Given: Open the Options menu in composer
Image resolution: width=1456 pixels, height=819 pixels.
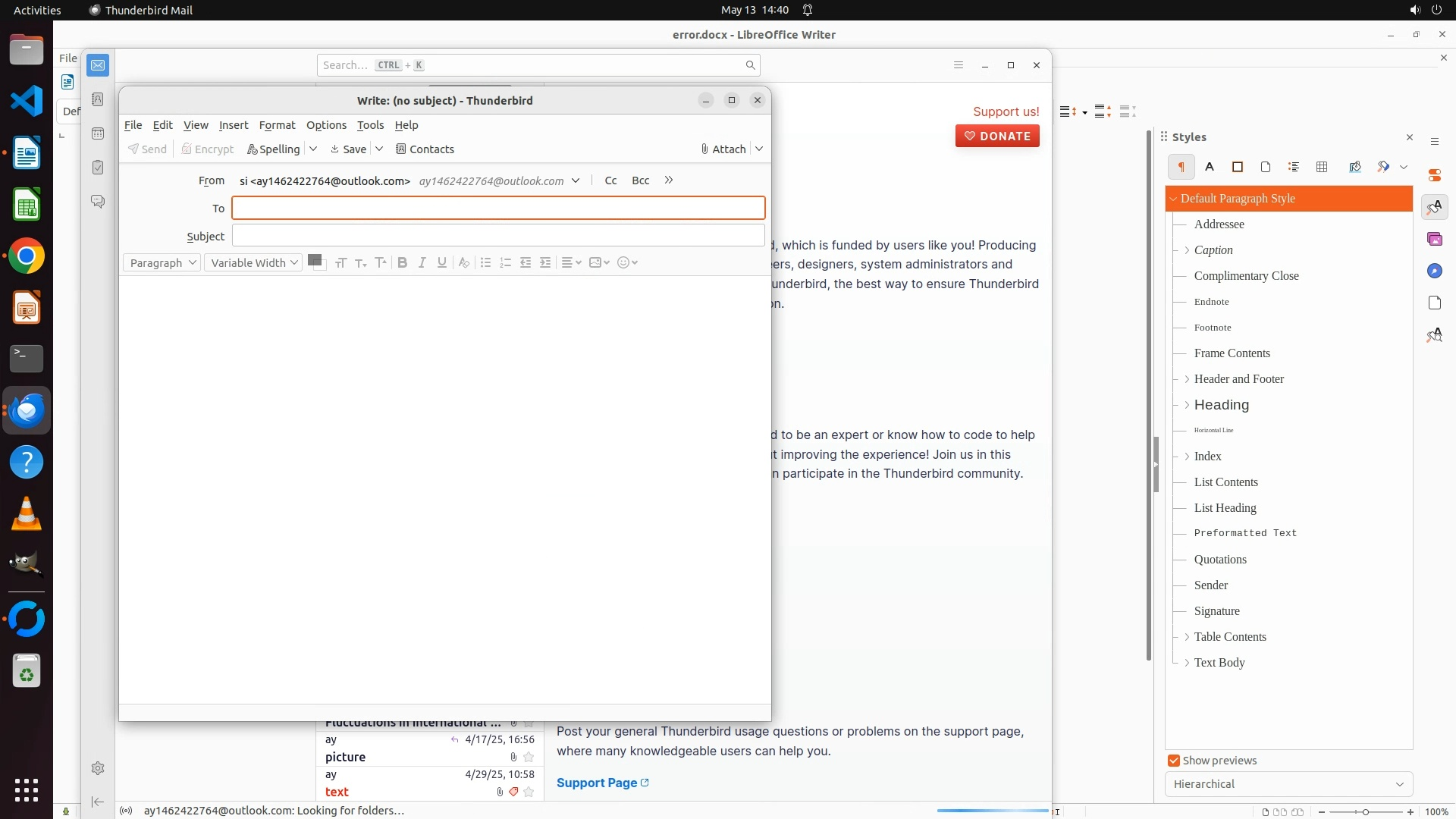Looking at the screenshot, I should click(326, 125).
